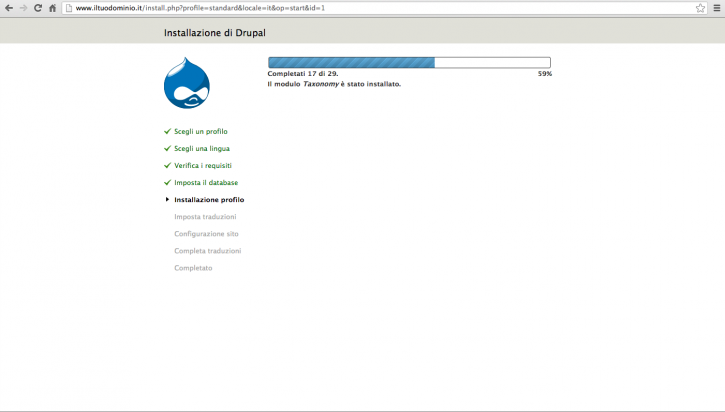Image resolution: width=725 pixels, height=412 pixels.
Task: Bookmark page with star icon
Action: click(x=700, y=8)
